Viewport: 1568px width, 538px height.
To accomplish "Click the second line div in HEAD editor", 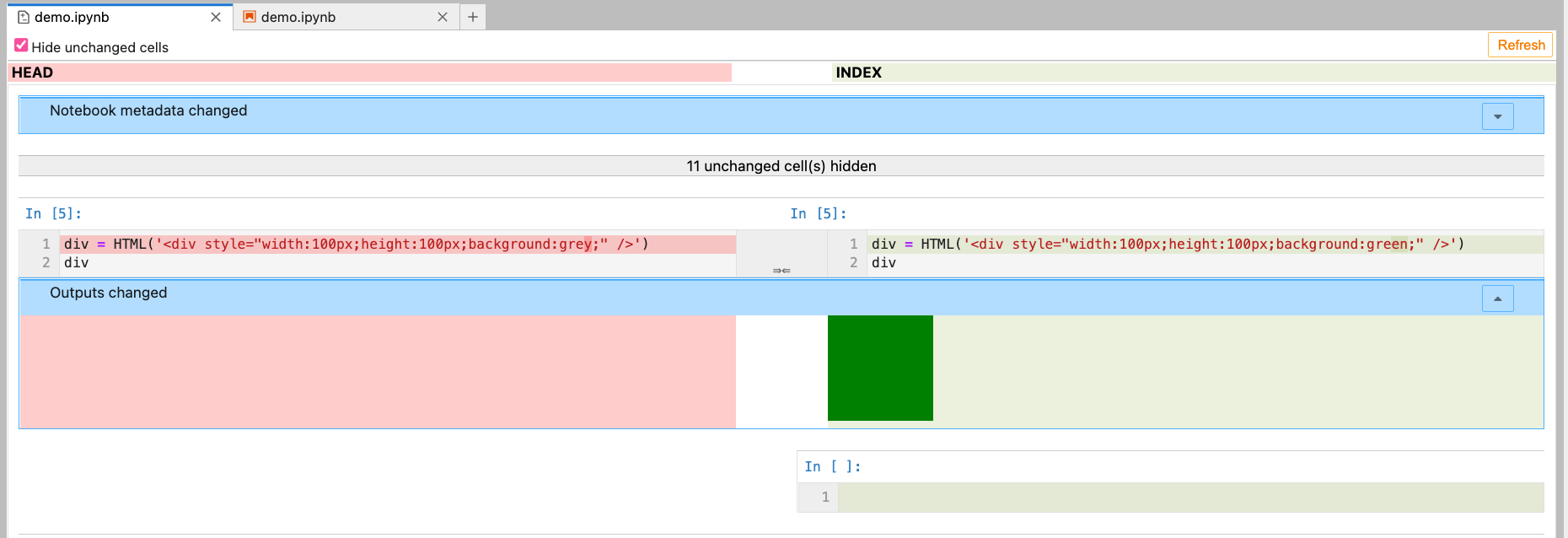I will 77,262.
